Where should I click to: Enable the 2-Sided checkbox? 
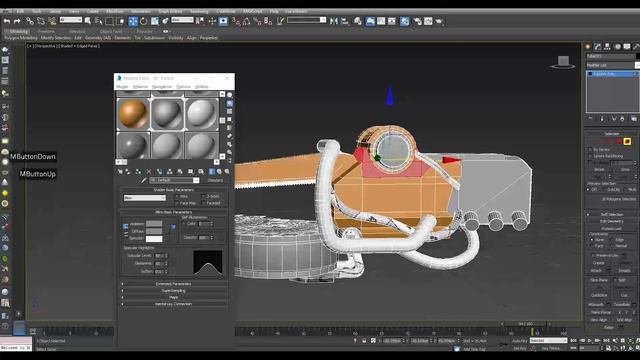203,196
